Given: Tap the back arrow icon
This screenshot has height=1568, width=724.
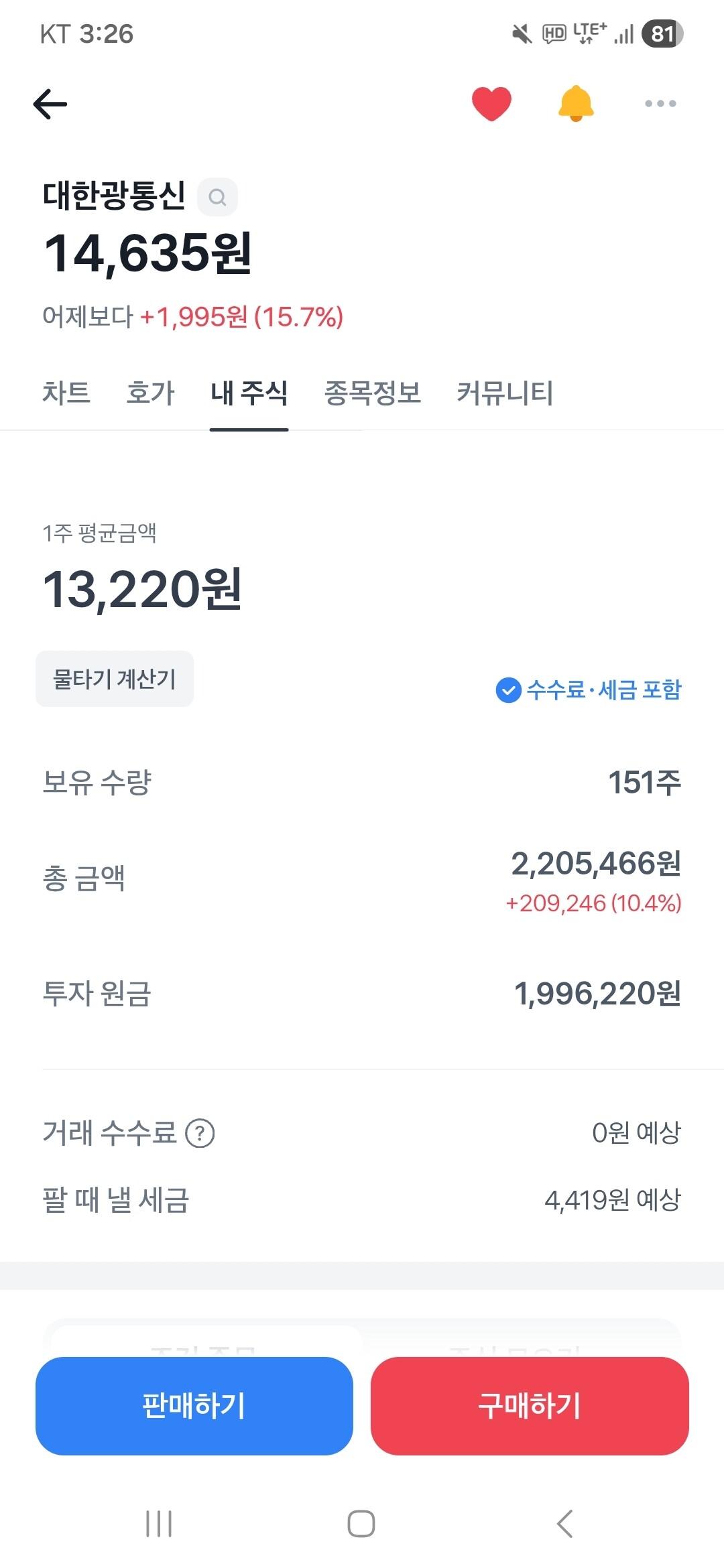Looking at the screenshot, I should pos(50,104).
